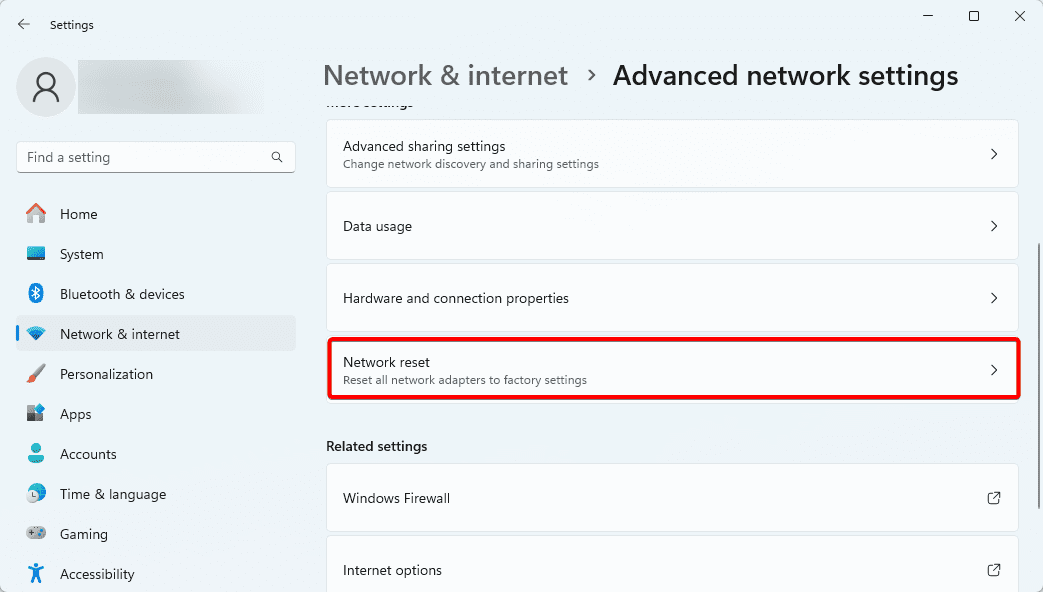Image resolution: width=1043 pixels, height=592 pixels.
Task: Open System settings category
Action: 156,253
